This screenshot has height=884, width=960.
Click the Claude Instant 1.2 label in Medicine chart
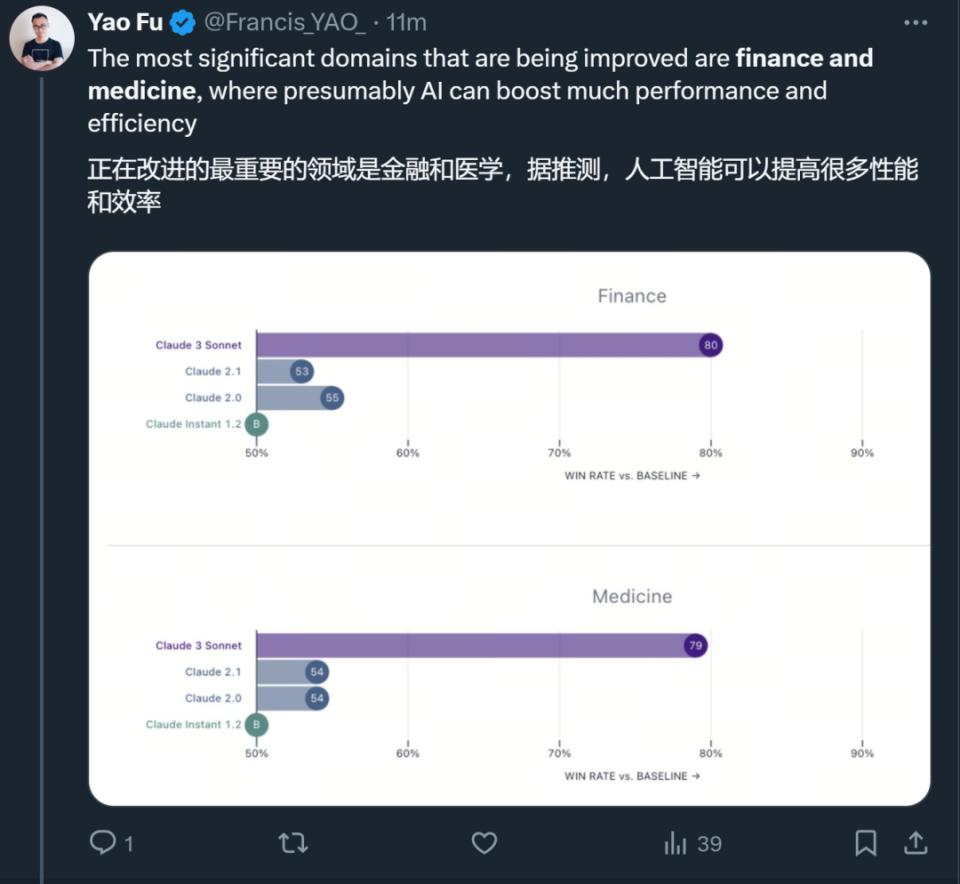[x=196, y=724]
